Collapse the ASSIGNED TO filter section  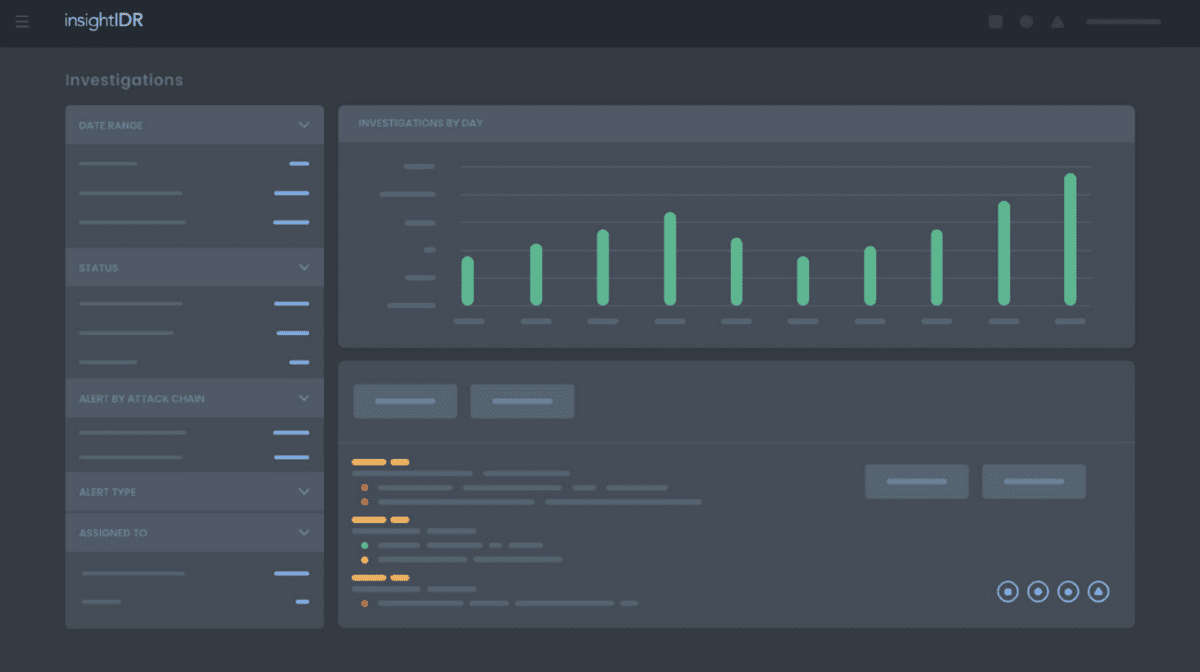click(304, 533)
